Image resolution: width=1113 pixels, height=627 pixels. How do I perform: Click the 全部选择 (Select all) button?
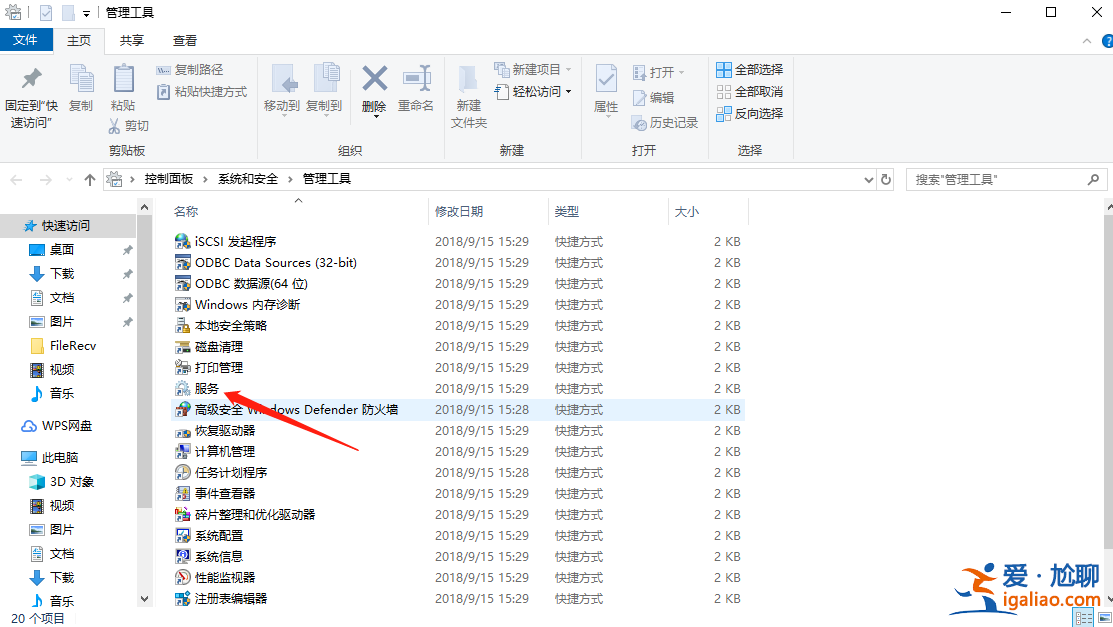[x=750, y=69]
